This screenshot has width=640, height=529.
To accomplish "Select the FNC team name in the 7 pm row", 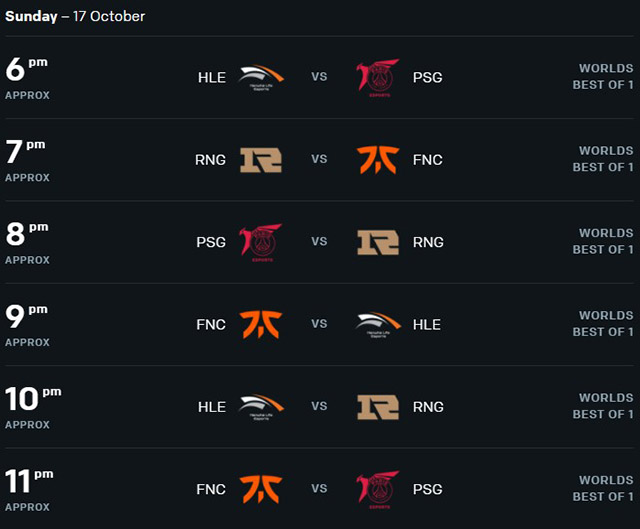I will [x=428, y=160].
